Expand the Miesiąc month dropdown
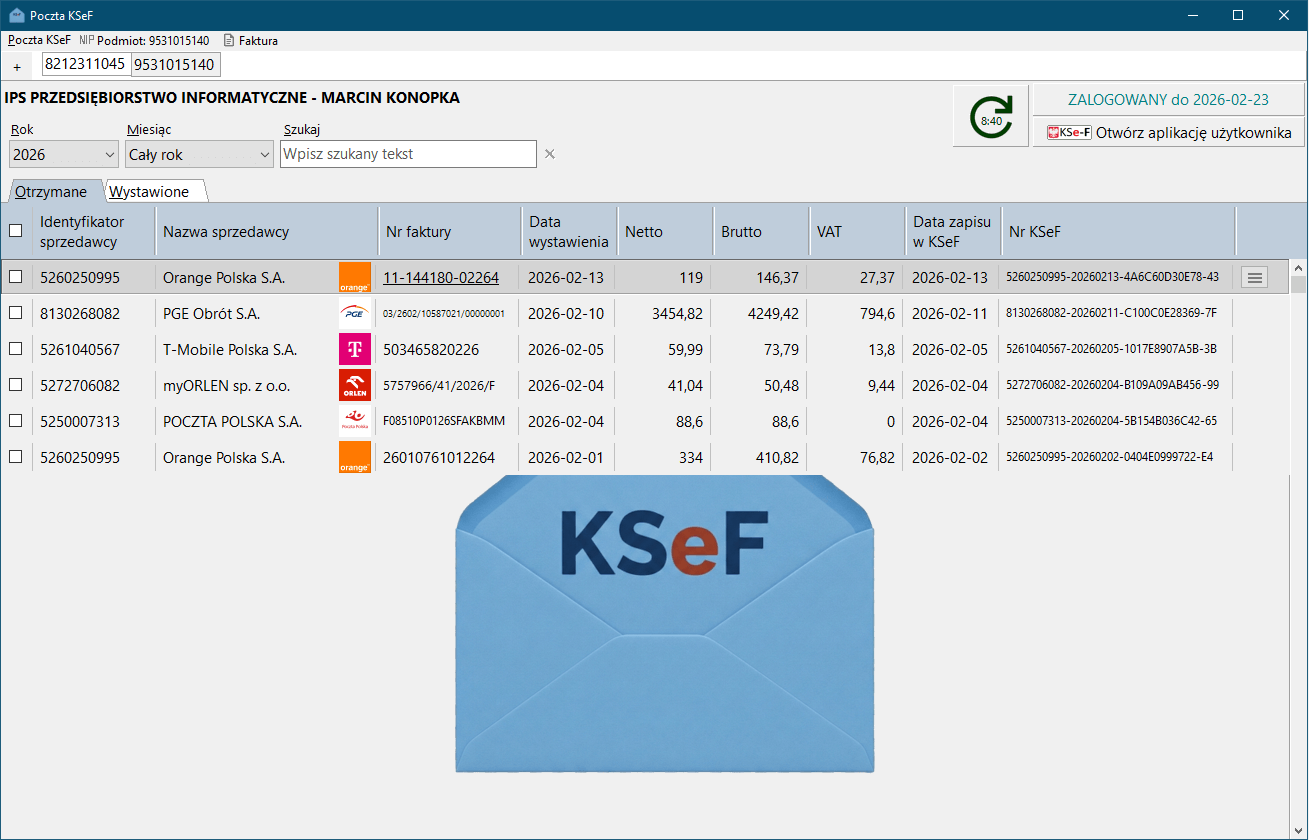This screenshot has width=1309, height=840. (x=199, y=155)
